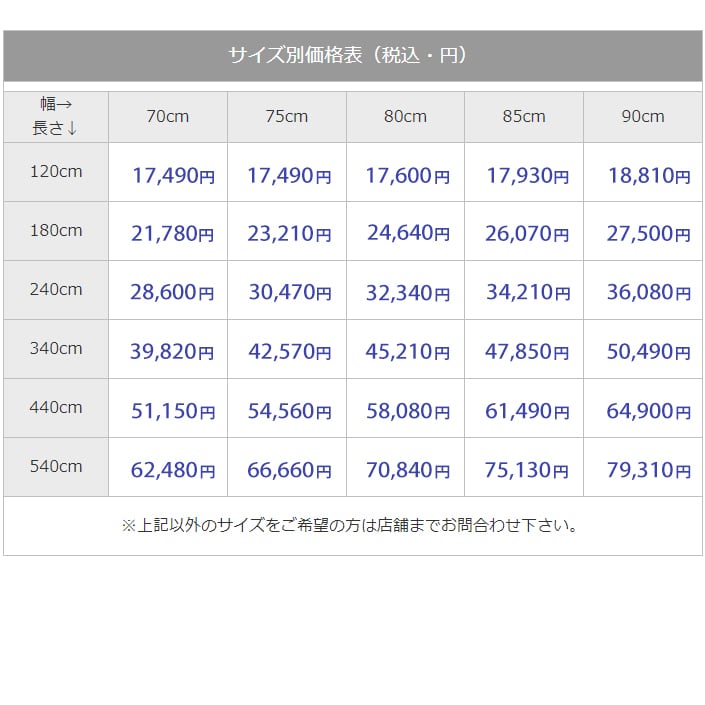
Task: Select the 70cm width column header
Action: (167, 117)
